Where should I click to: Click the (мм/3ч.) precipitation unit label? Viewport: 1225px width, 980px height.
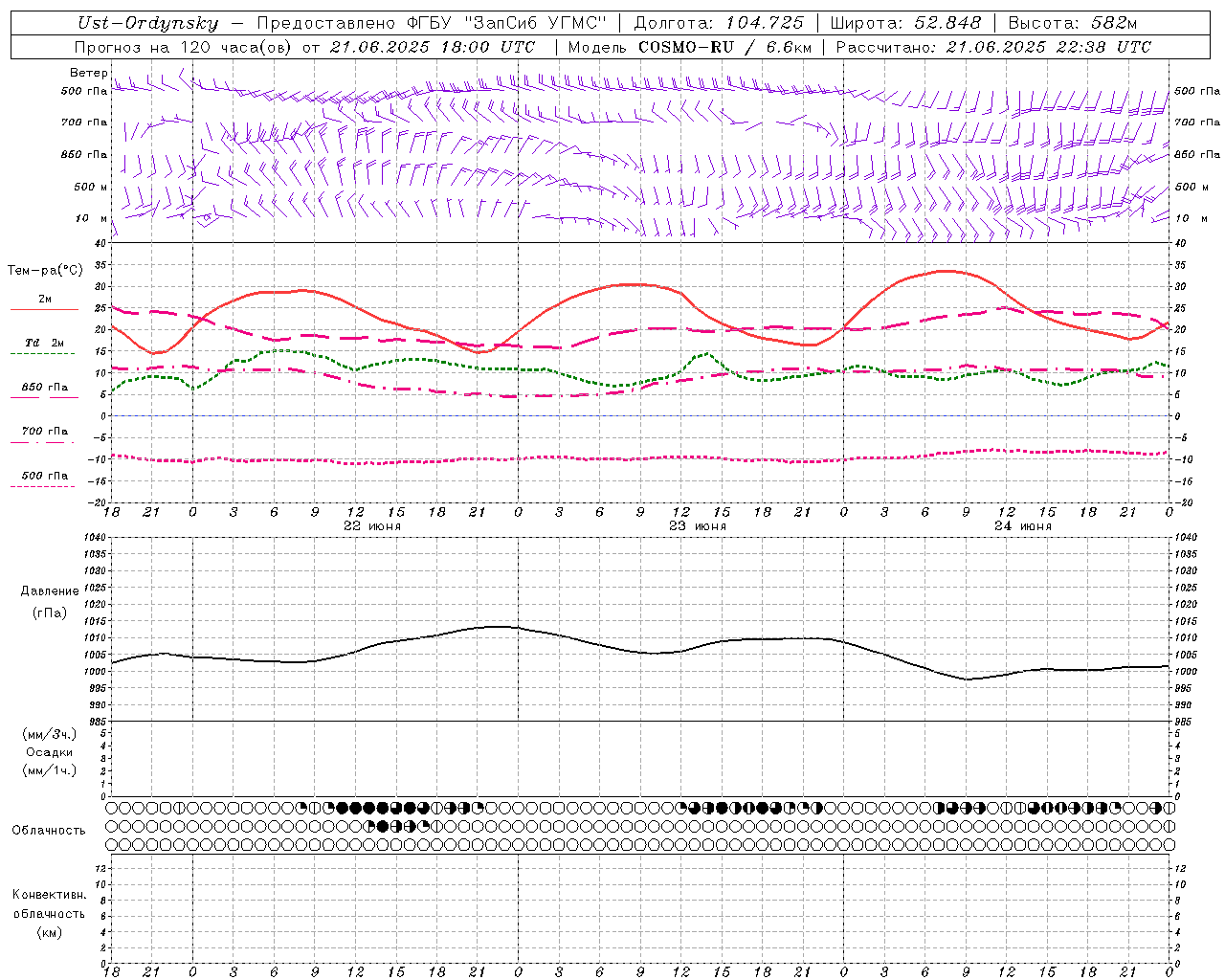point(50,735)
